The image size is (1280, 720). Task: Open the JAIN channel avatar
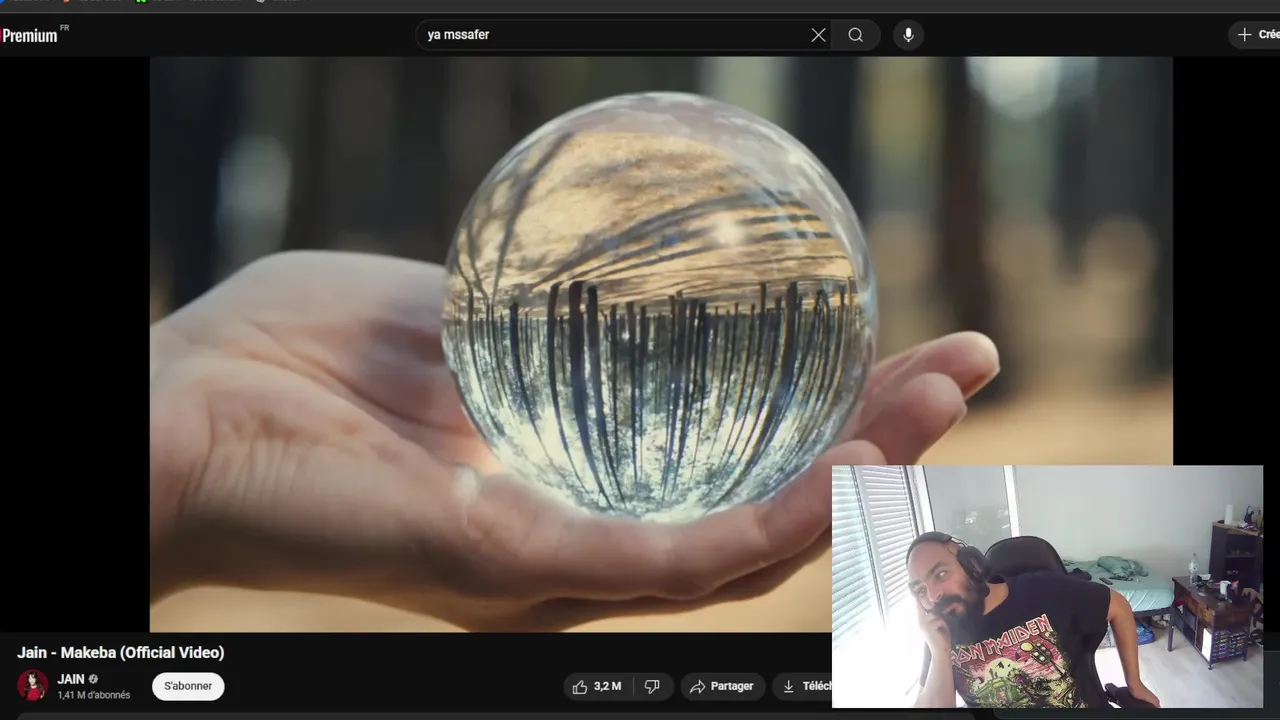pyautogui.click(x=33, y=686)
